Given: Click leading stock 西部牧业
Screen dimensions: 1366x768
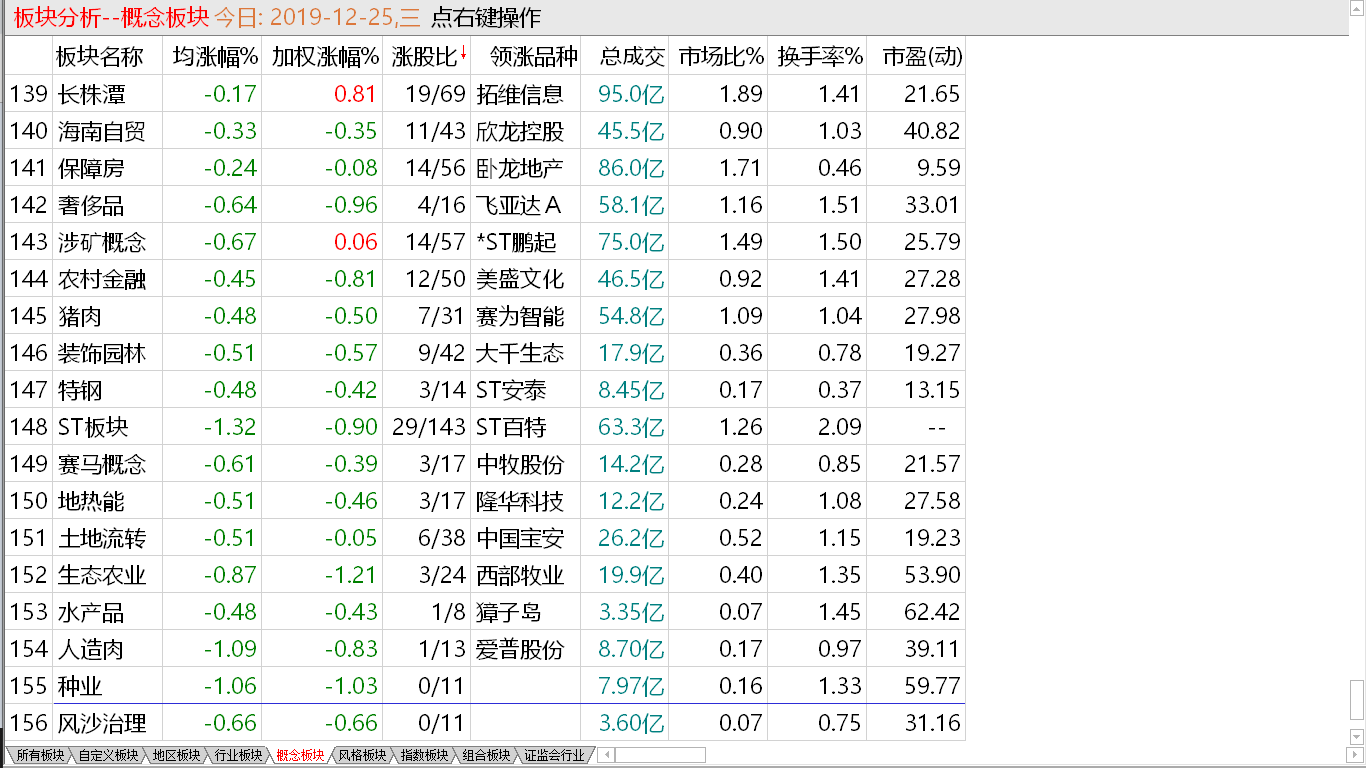Looking at the screenshot, I should [520, 575].
